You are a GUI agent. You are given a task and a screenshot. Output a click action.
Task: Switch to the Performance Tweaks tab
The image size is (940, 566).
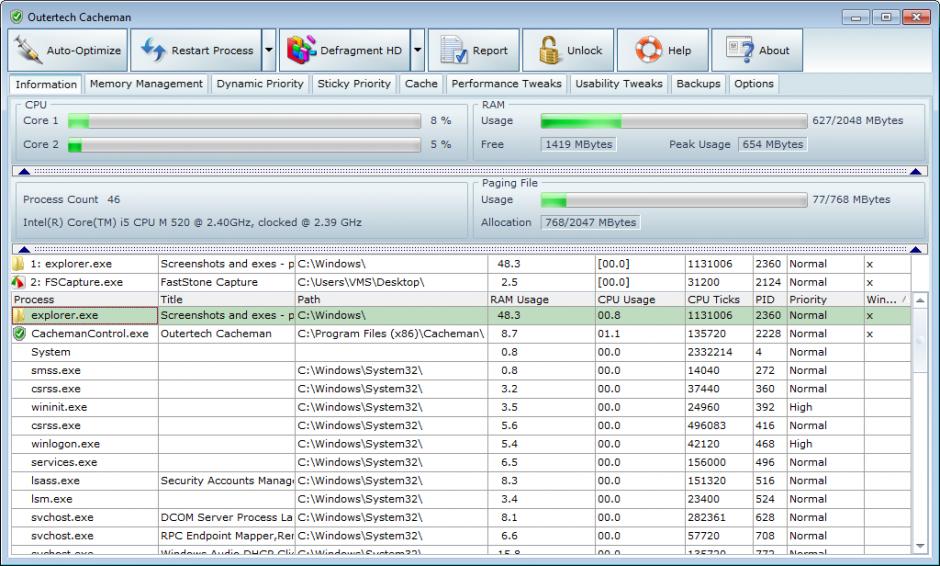tap(507, 84)
